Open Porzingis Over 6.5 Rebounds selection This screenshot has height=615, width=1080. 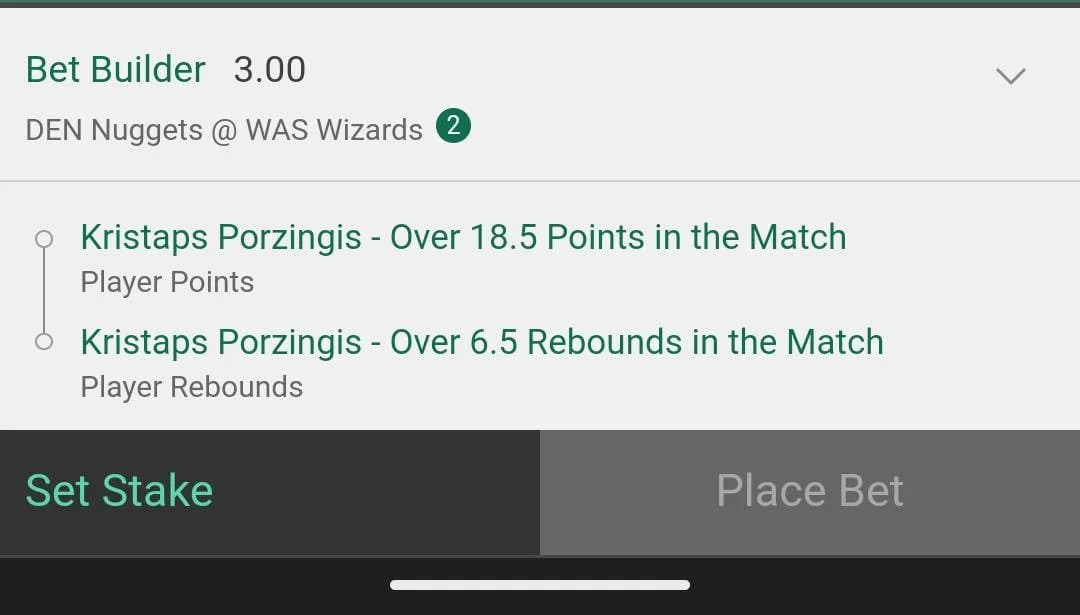[x=482, y=342]
